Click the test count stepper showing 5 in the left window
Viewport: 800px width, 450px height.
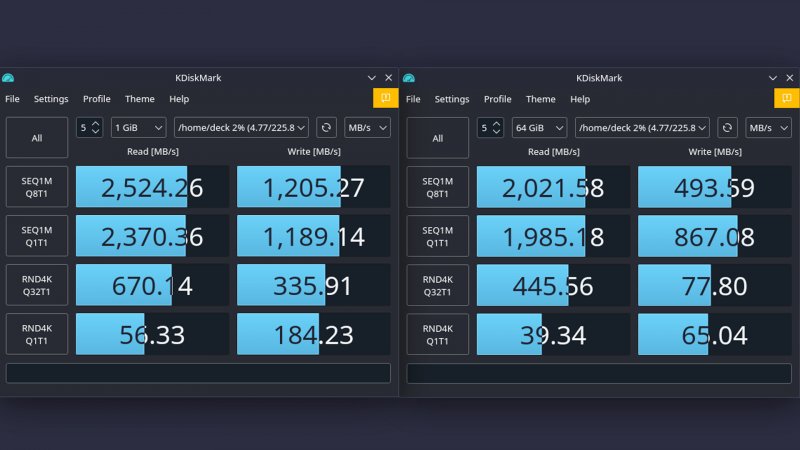pyautogui.click(x=89, y=127)
